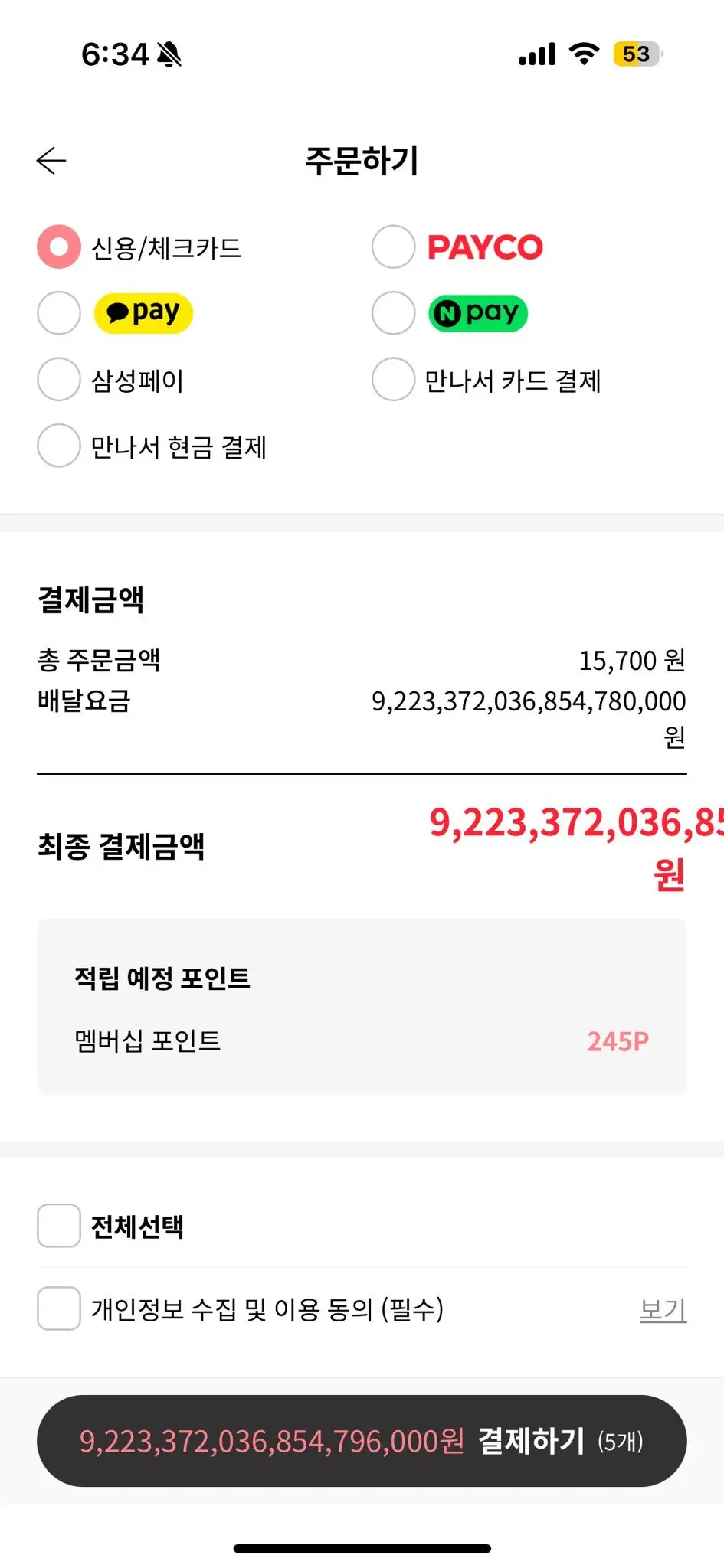
Task: Tap the silent mode bell icon
Action: pyautogui.click(x=169, y=54)
